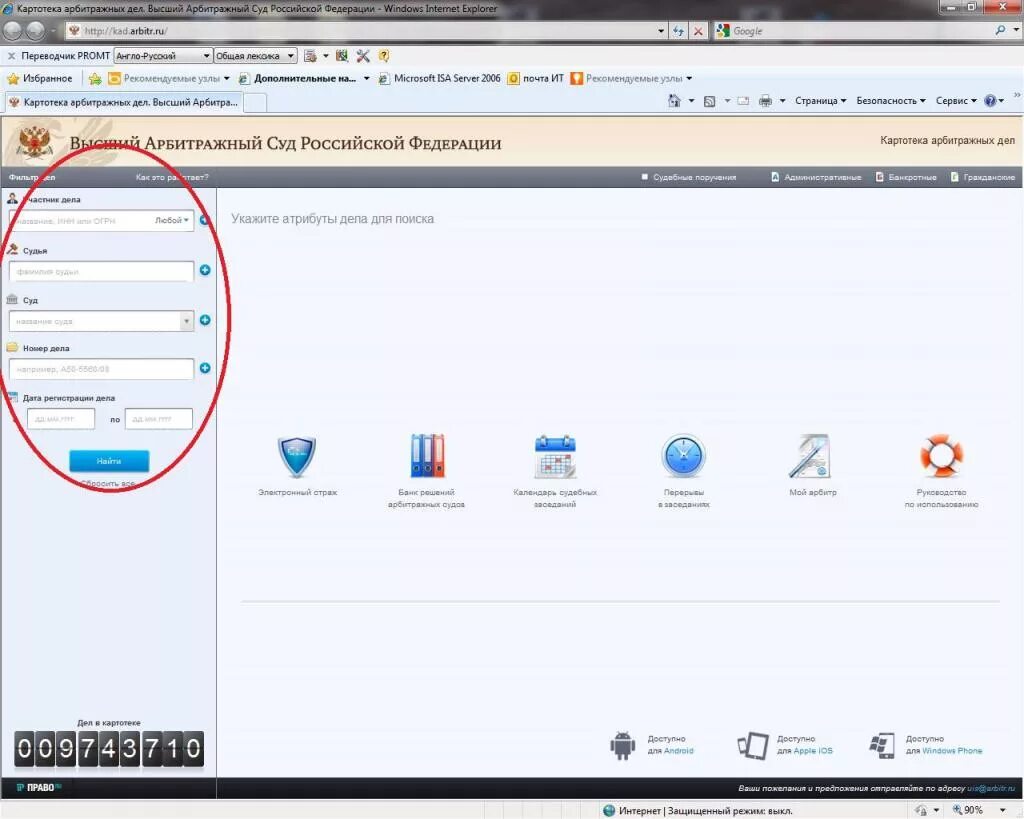1024x819 pixels.
Task: Open Календарь судебных заседаний icon
Action: pos(555,457)
